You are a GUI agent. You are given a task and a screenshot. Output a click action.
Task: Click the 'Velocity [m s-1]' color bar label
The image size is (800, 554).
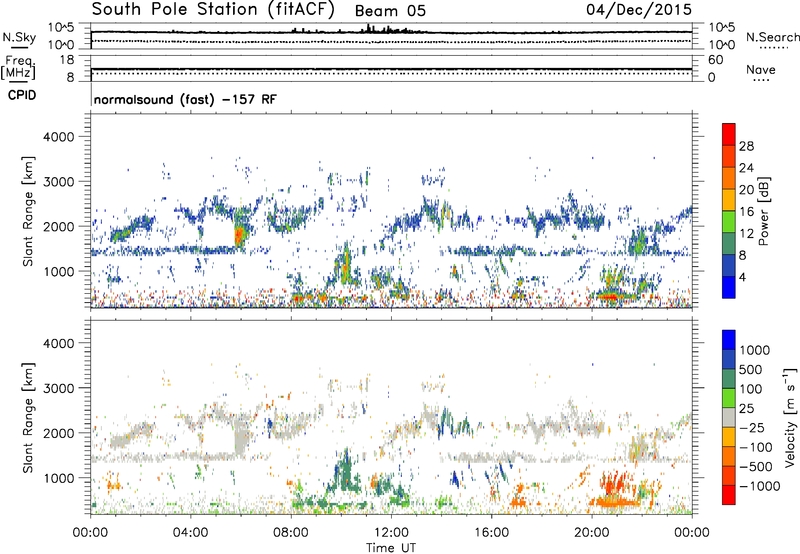790,417
